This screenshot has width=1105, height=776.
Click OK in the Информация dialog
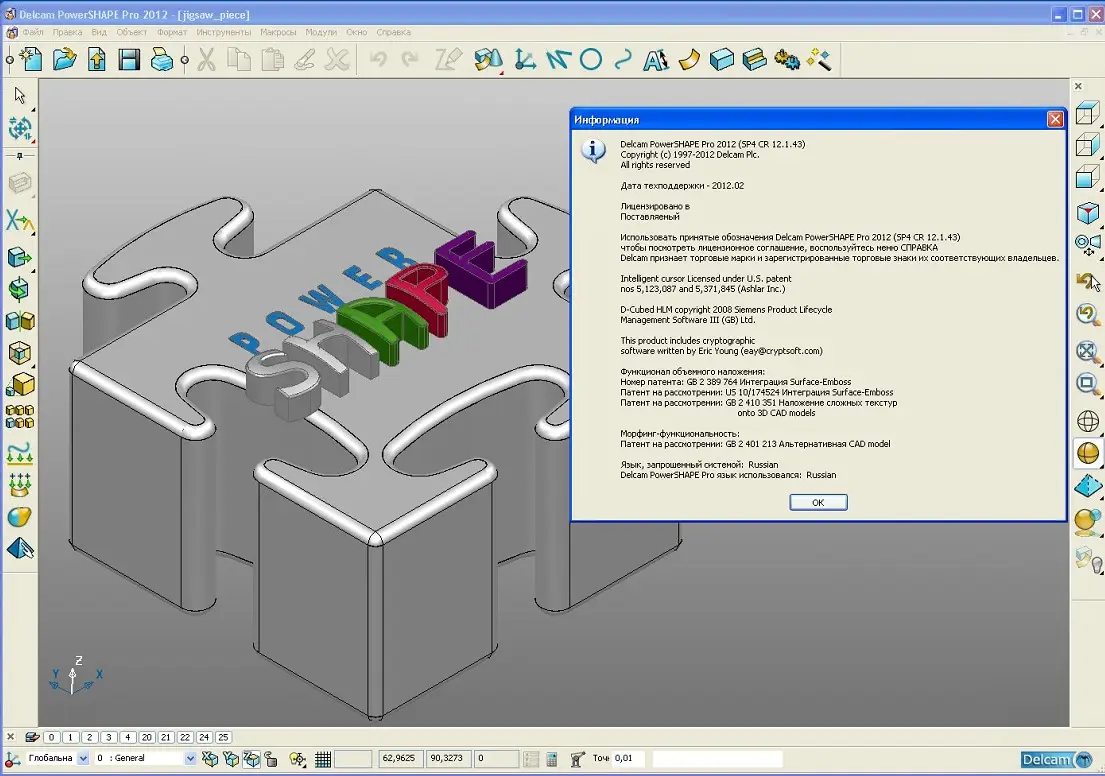pyautogui.click(x=818, y=503)
